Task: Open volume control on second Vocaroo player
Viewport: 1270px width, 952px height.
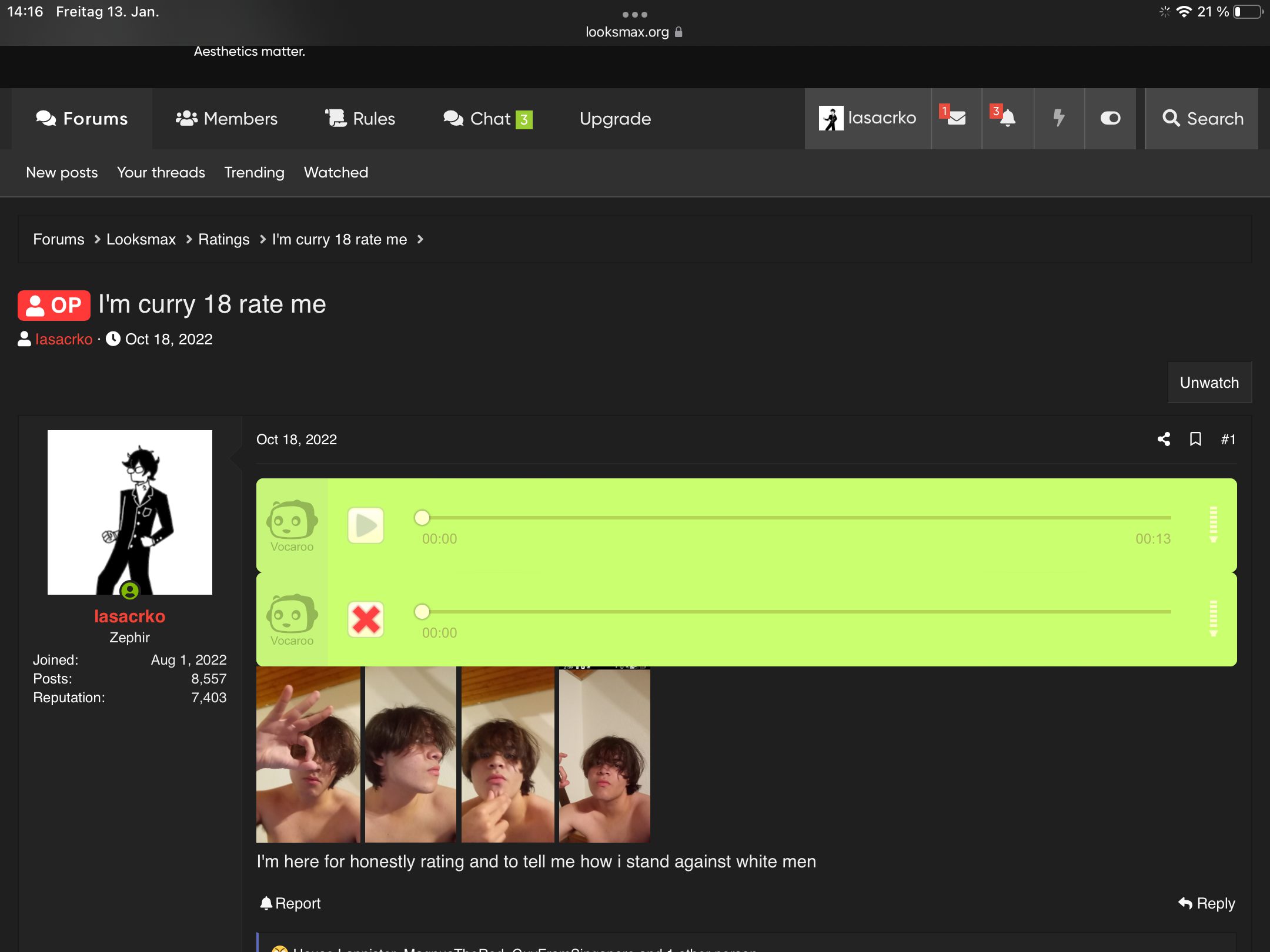Action: 1213,618
